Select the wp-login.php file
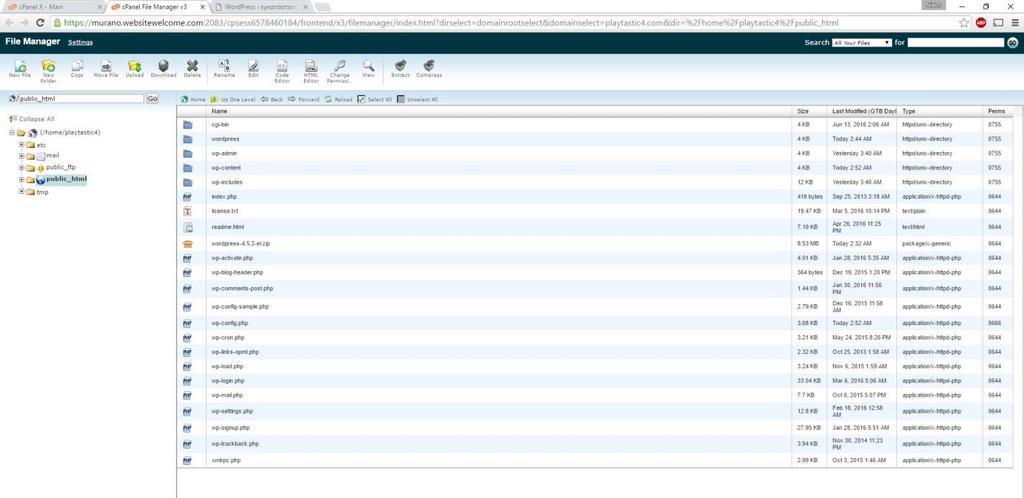Image resolution: width=1024 pixels, height=498 pixels. (594, 381)
